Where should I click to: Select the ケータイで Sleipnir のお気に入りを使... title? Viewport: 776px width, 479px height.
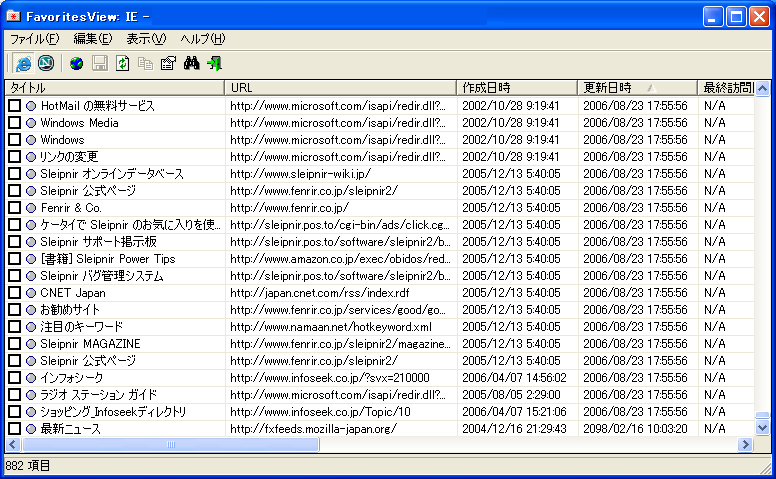(131, 225)
